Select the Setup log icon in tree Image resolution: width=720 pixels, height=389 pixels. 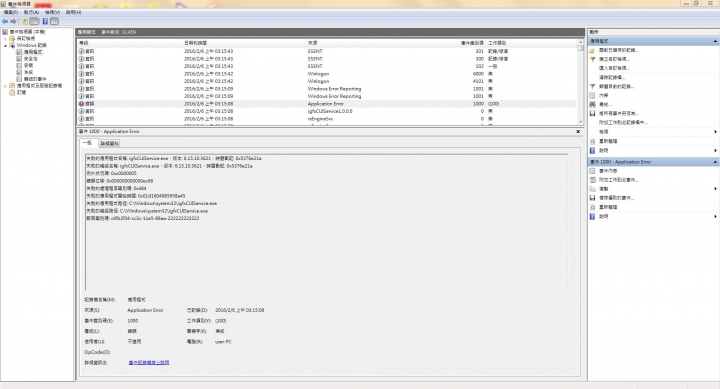pyautogui.click(x=19, y=66)
